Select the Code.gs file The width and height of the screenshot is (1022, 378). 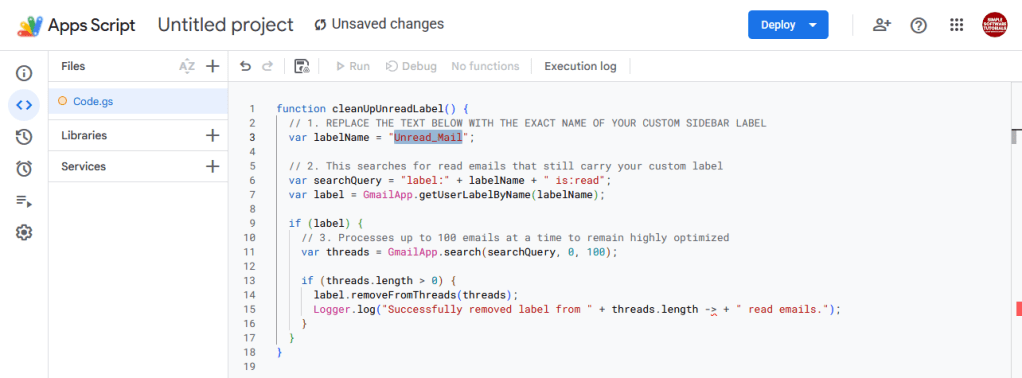(x=138, y=101)
